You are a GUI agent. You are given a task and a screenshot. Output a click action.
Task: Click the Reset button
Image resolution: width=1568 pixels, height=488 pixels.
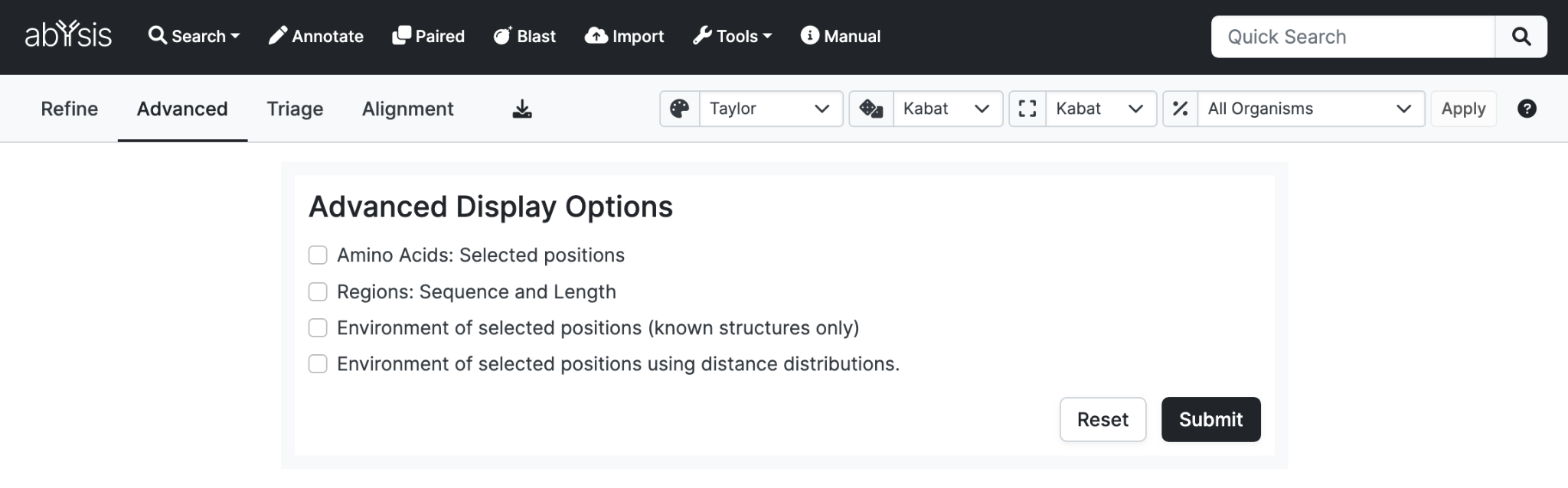click(1102, 419)
